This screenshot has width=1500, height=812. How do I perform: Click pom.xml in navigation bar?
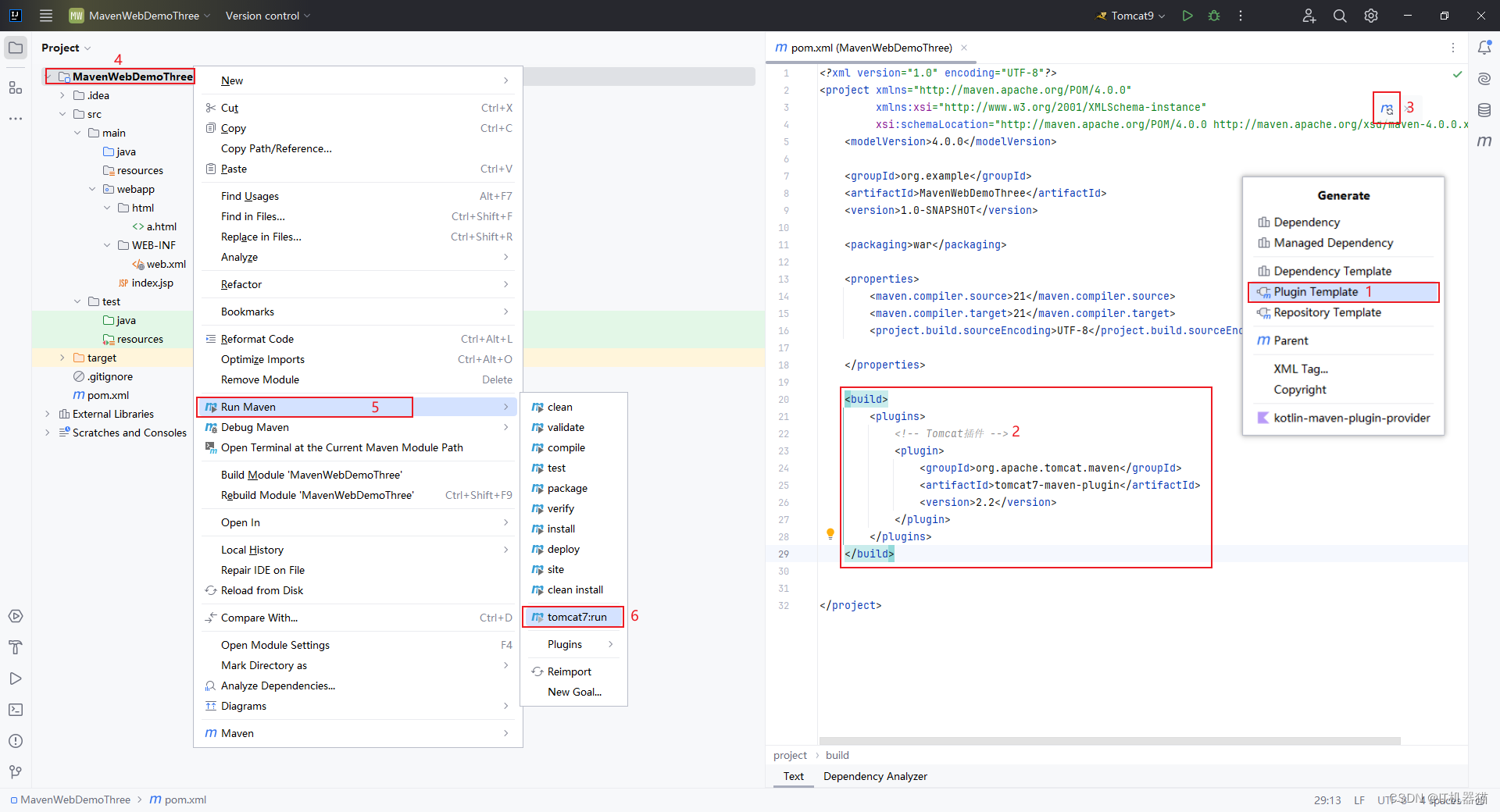coord(178,800)
